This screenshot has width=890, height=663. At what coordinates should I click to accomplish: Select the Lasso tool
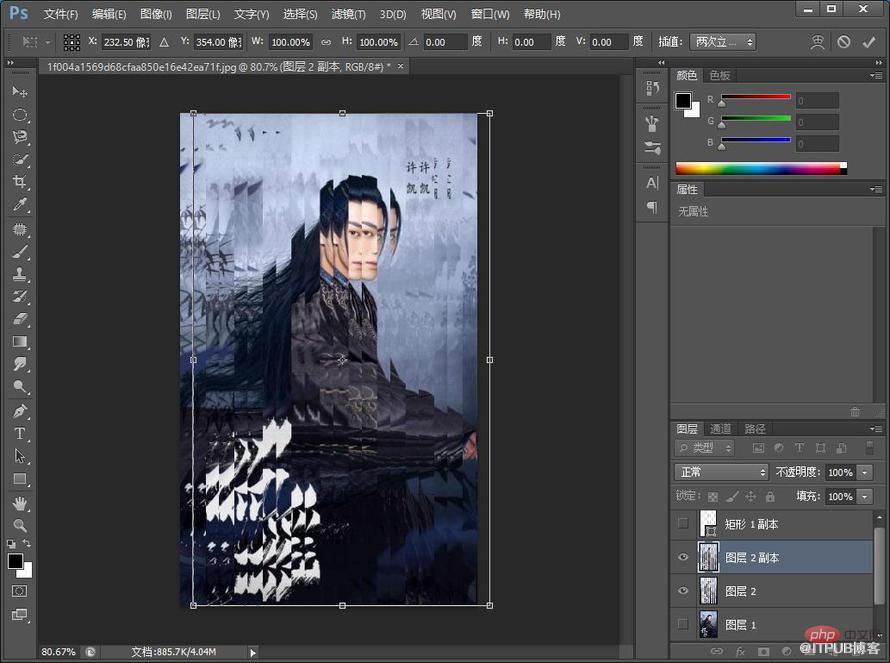click(x=20, y=137)
